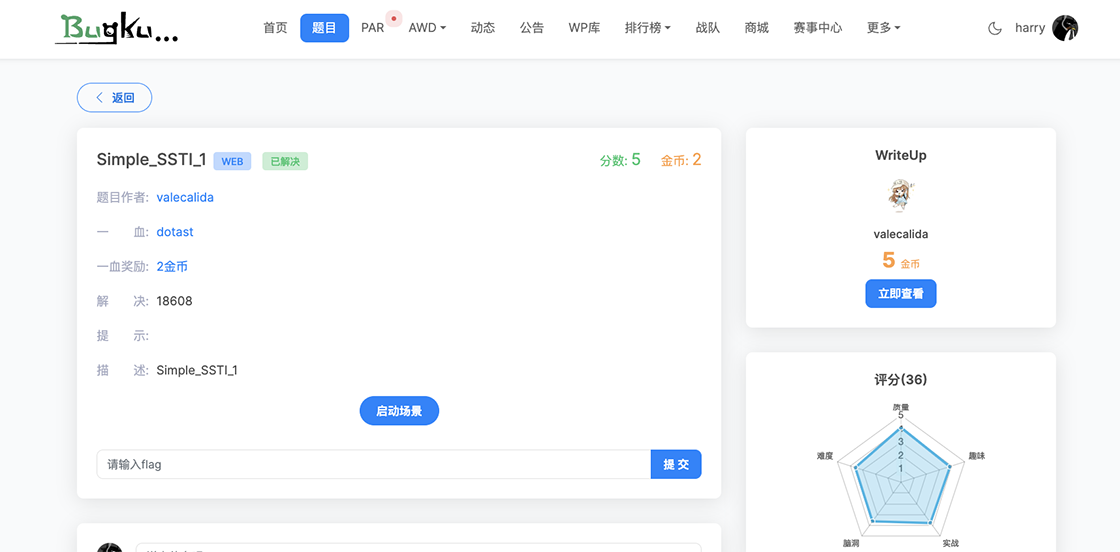
Task: Click the 难度 radar axis label
Action: pos(825,456)
